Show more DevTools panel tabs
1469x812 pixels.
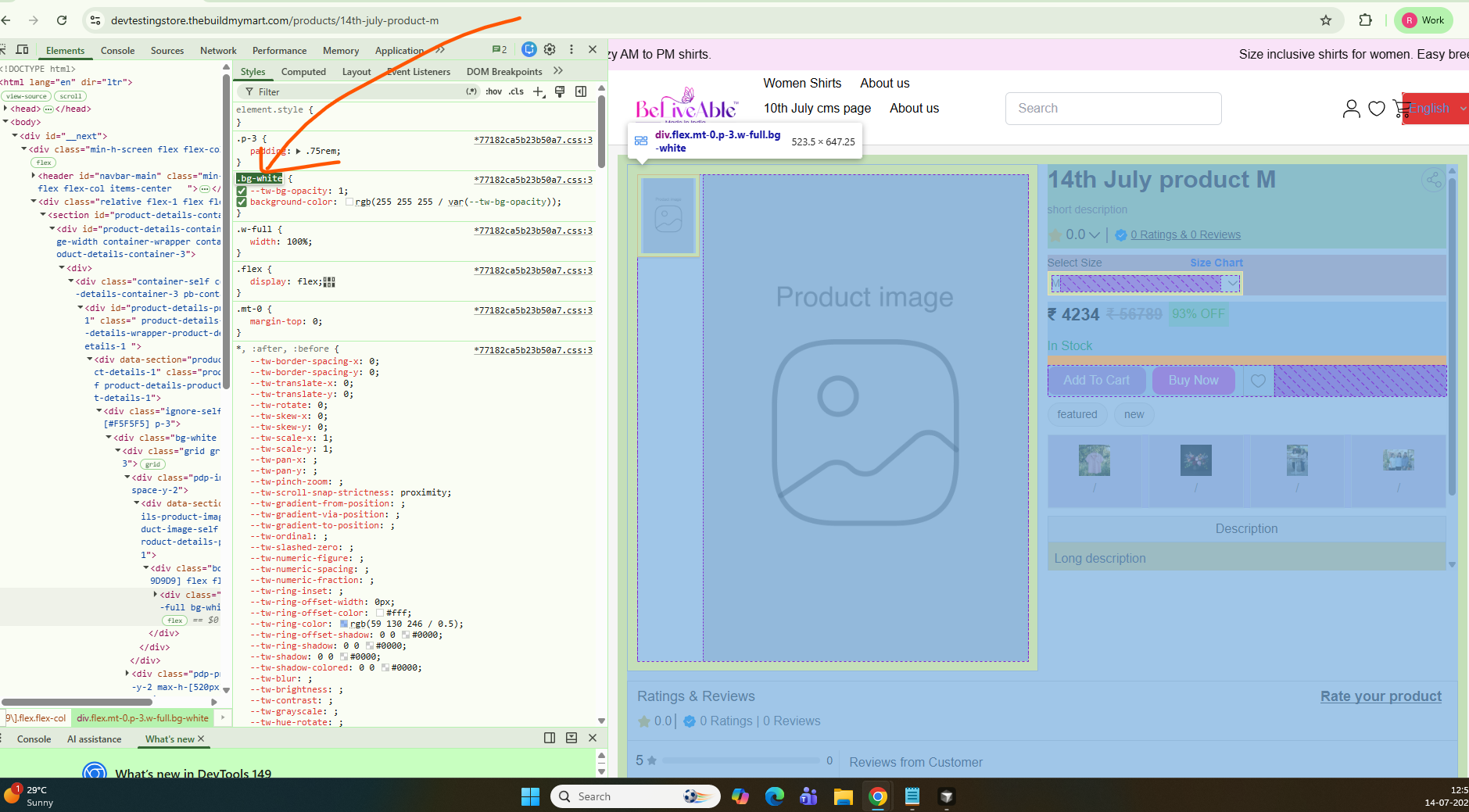tap(440, 50)
